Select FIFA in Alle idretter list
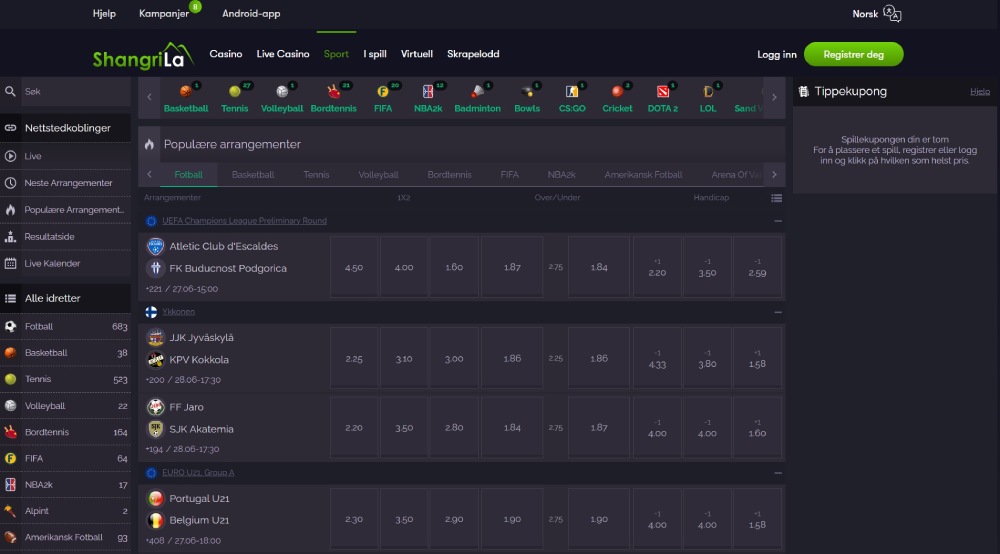 click(65, 458)
